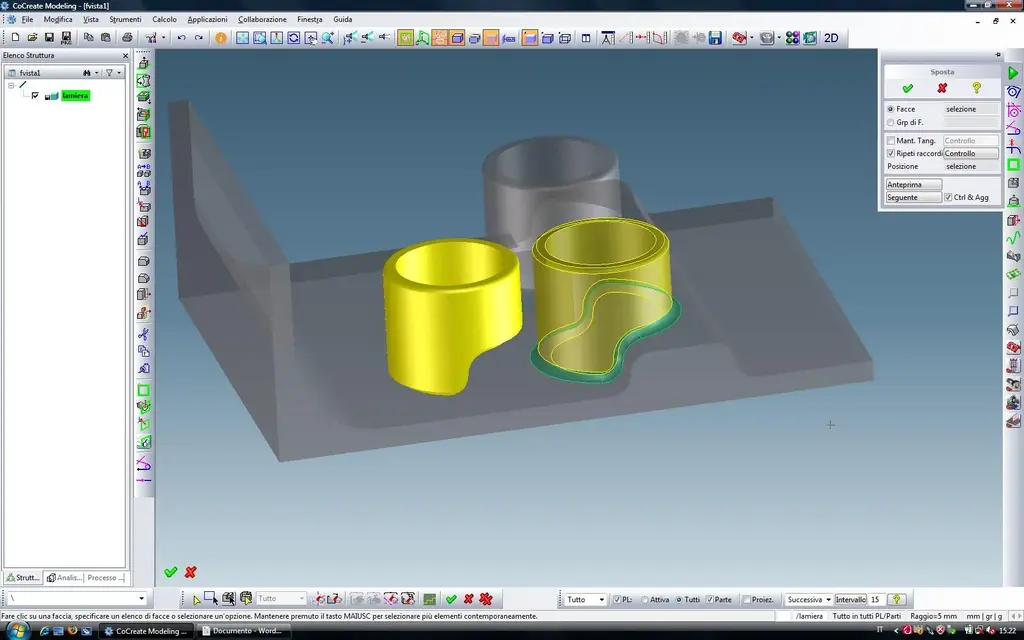Open the Applicazioni menu
The width and height of the screenshot is (1024, 640).
207,19
